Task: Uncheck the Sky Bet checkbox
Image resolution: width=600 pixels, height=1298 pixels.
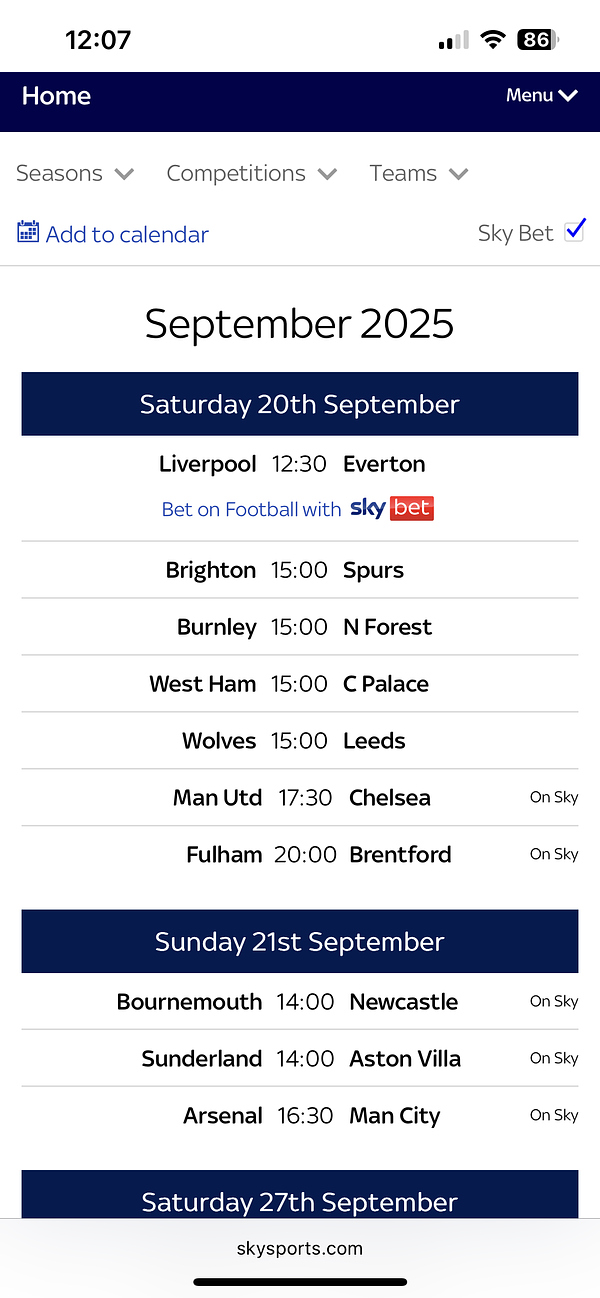Action: (574, 231)
